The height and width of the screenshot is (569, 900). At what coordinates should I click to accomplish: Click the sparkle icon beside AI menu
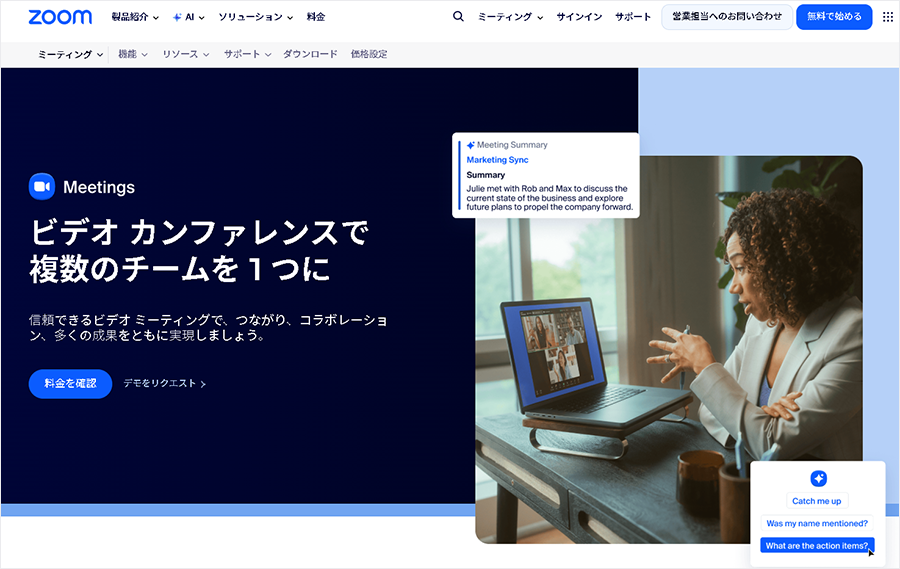177,17
